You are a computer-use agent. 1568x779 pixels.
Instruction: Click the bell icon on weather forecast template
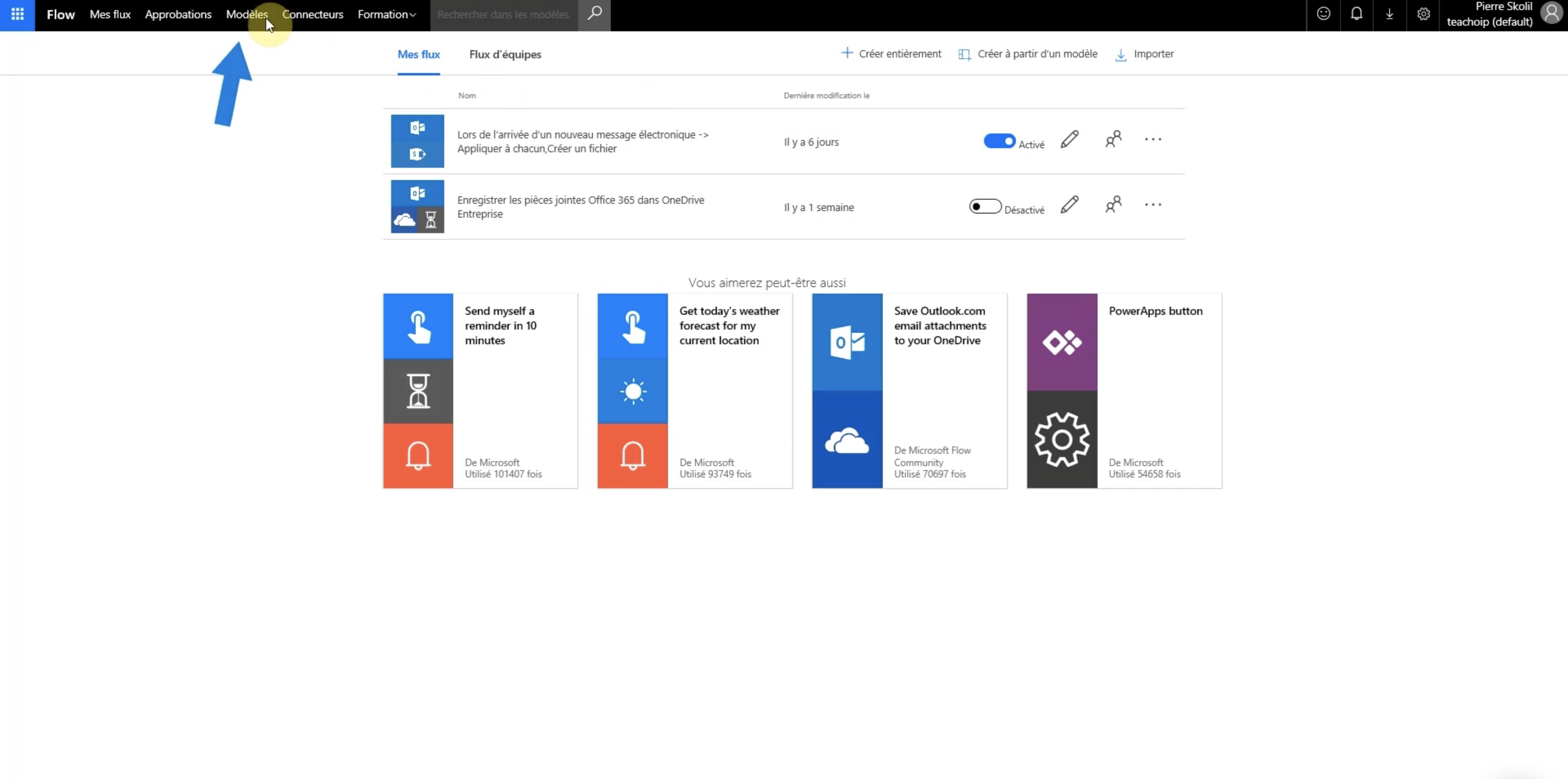pyautogui.click(x=633, y=456)
